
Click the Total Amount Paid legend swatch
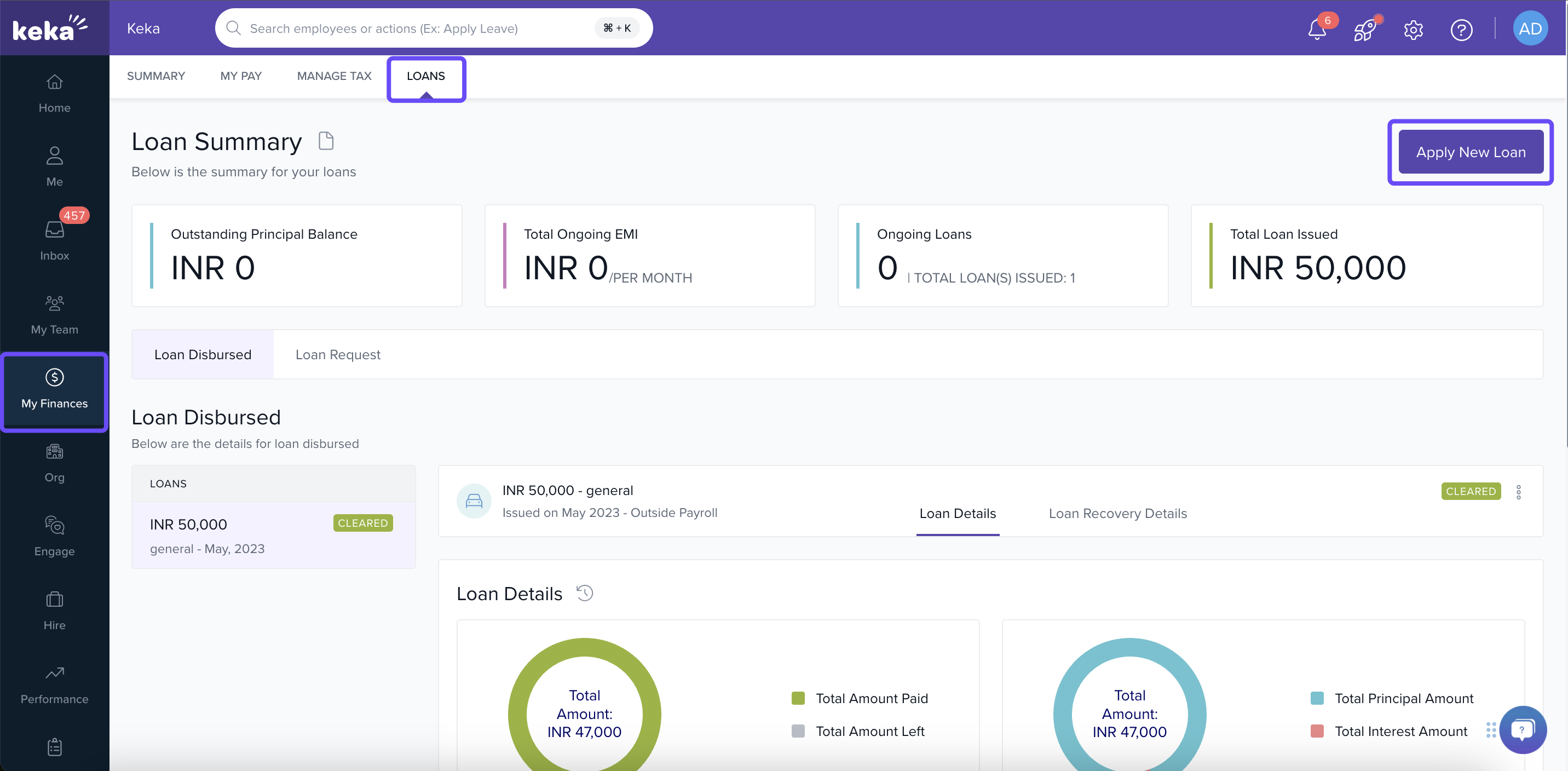797,698
